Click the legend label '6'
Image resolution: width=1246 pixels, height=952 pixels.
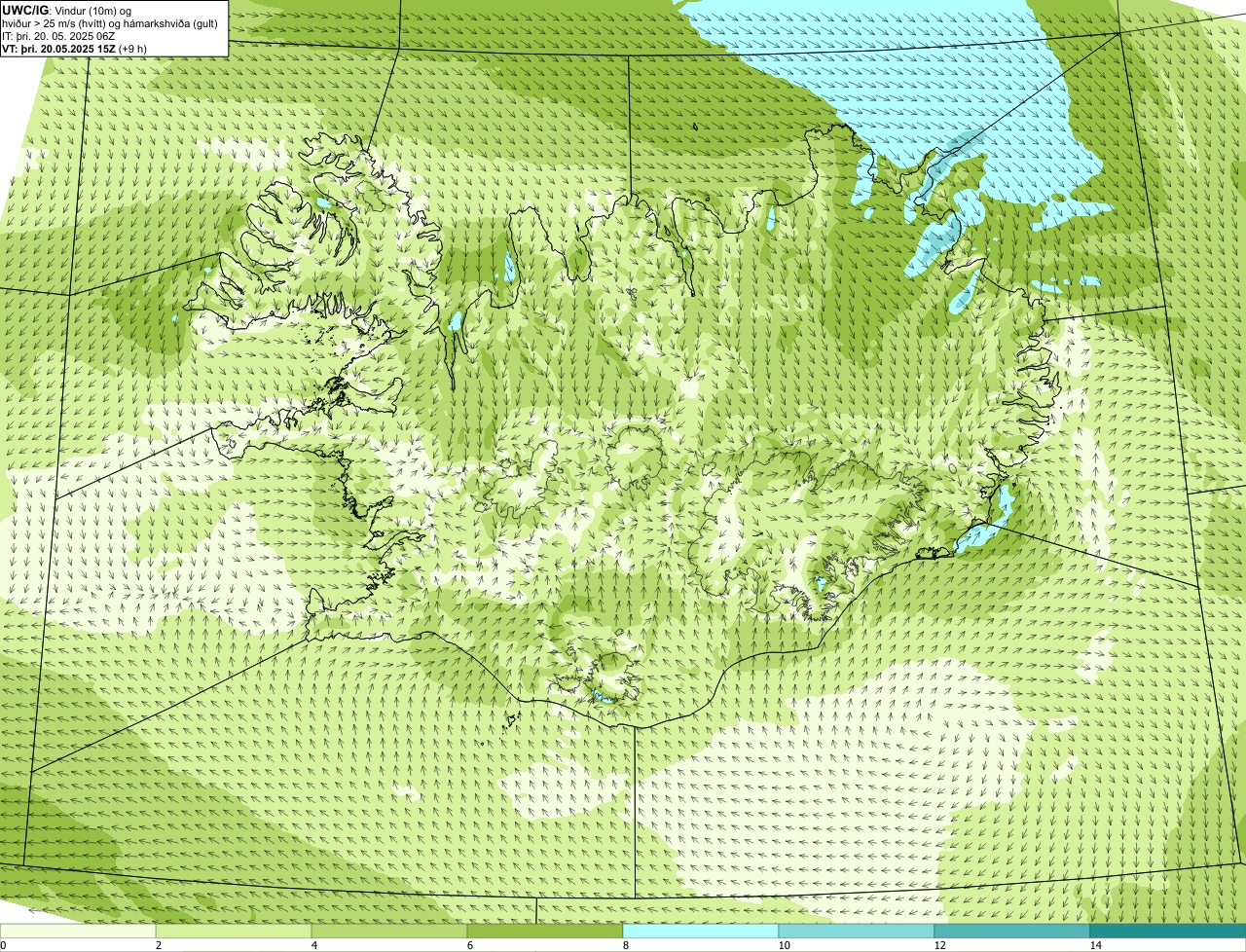click(469, 945)
